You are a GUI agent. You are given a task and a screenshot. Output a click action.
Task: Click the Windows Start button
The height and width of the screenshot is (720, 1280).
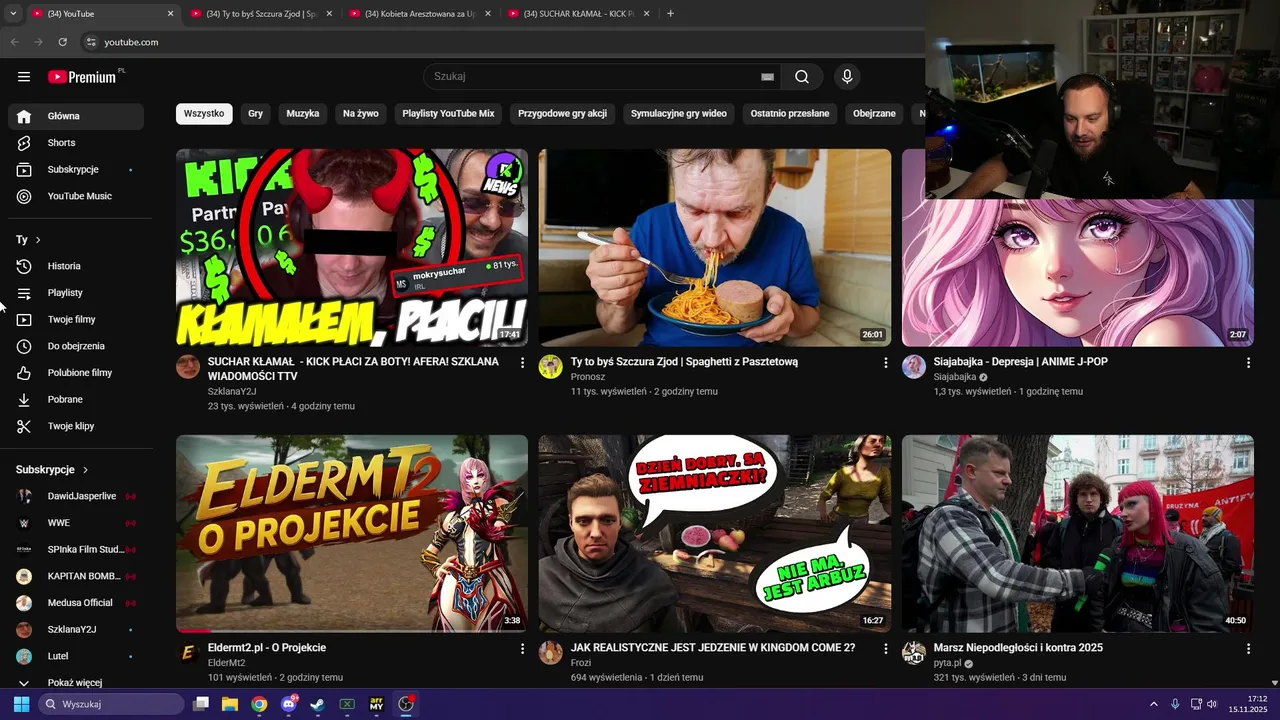click(21, 704)
